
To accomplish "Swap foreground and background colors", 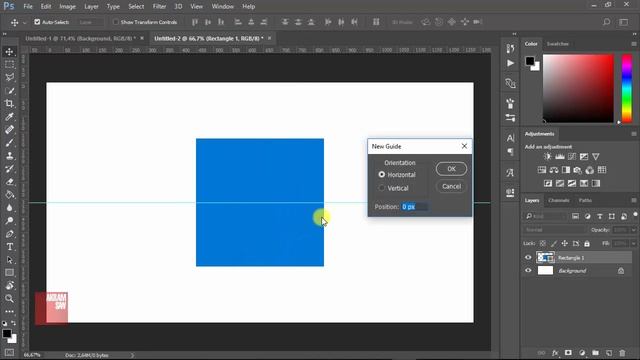I will 13,323.
